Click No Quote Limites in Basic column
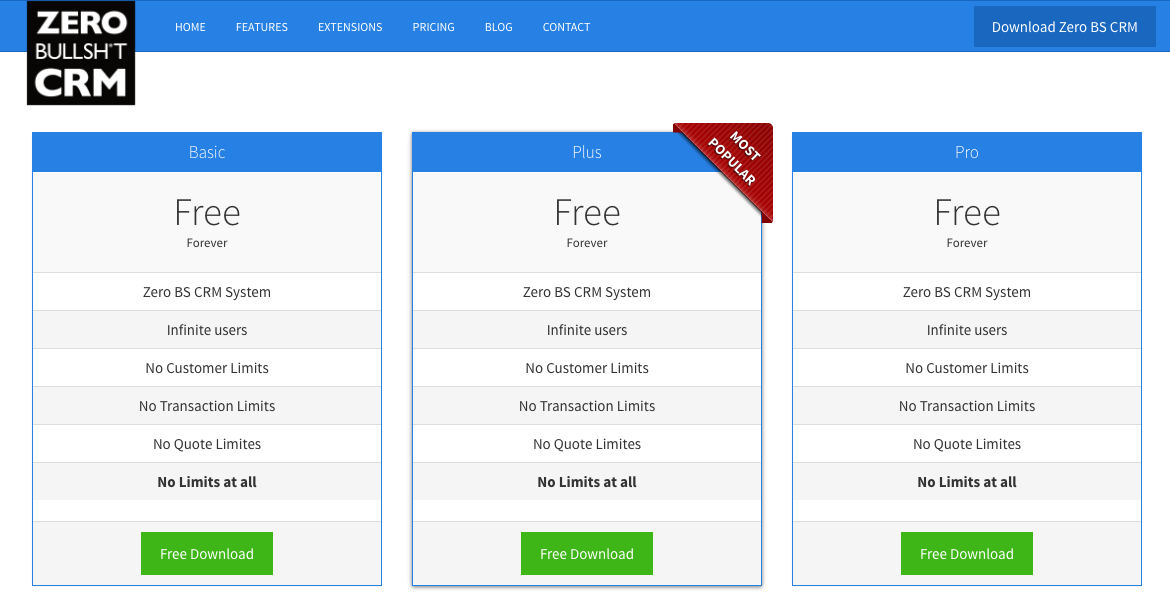Viewport: 1170px width, 601px height. [x=207, y=444]
